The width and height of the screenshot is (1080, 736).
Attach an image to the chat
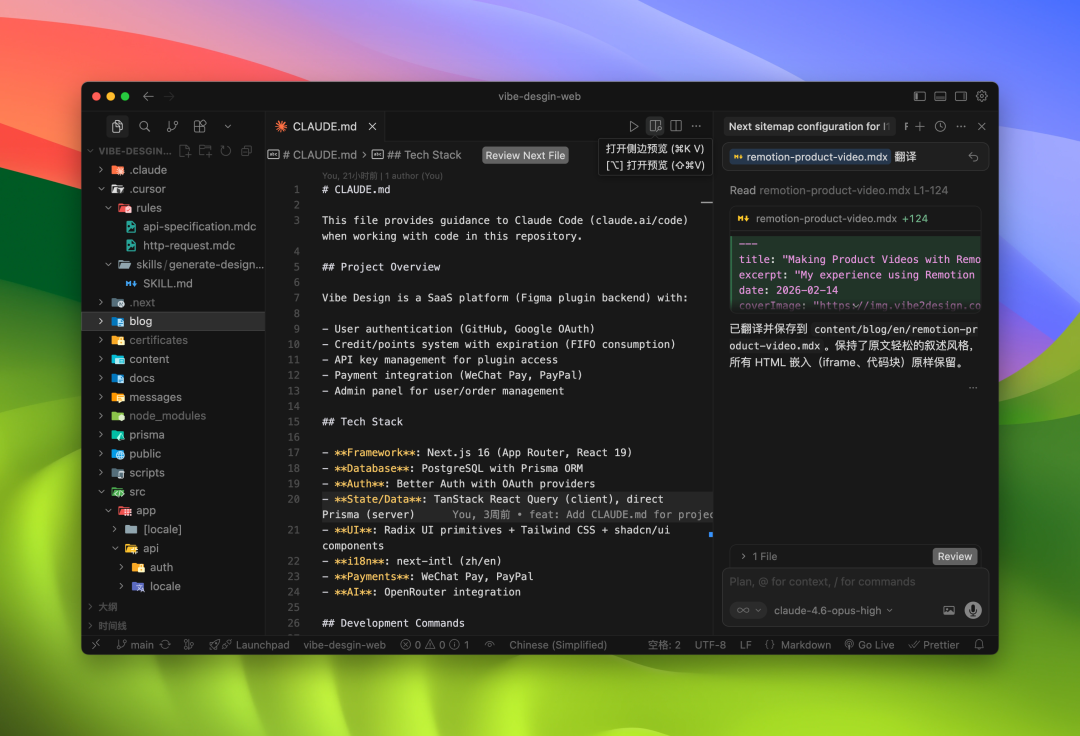(x=948, y=611)
